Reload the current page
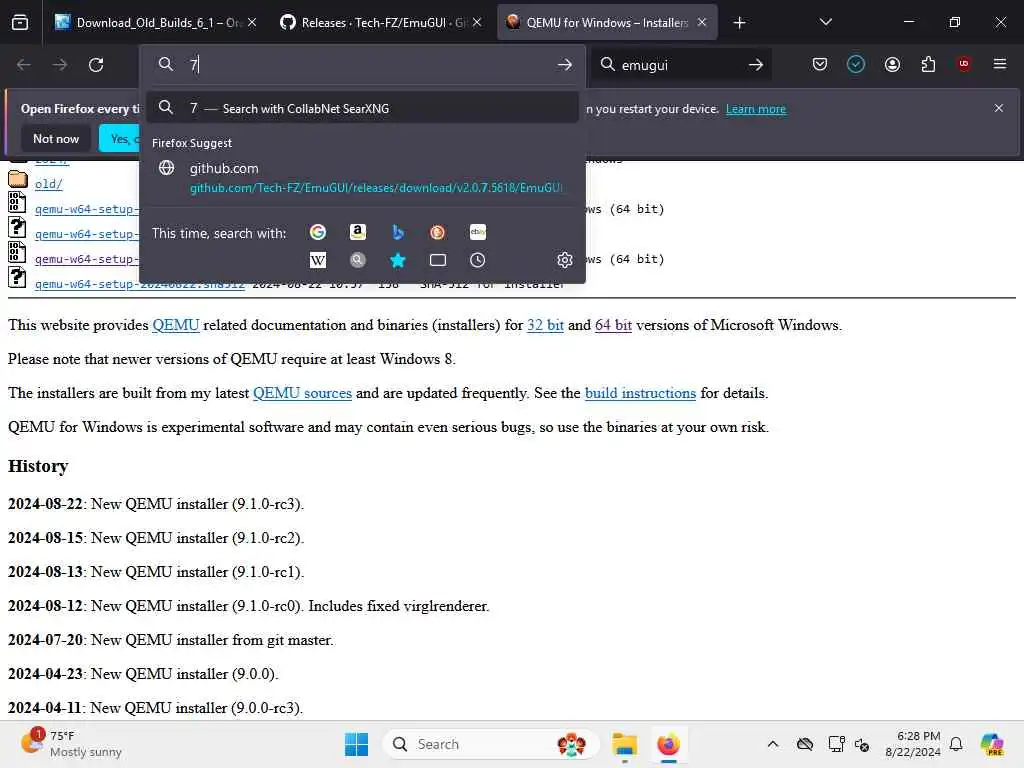The height and width of the screenshot is (768, 1024). 96,65
